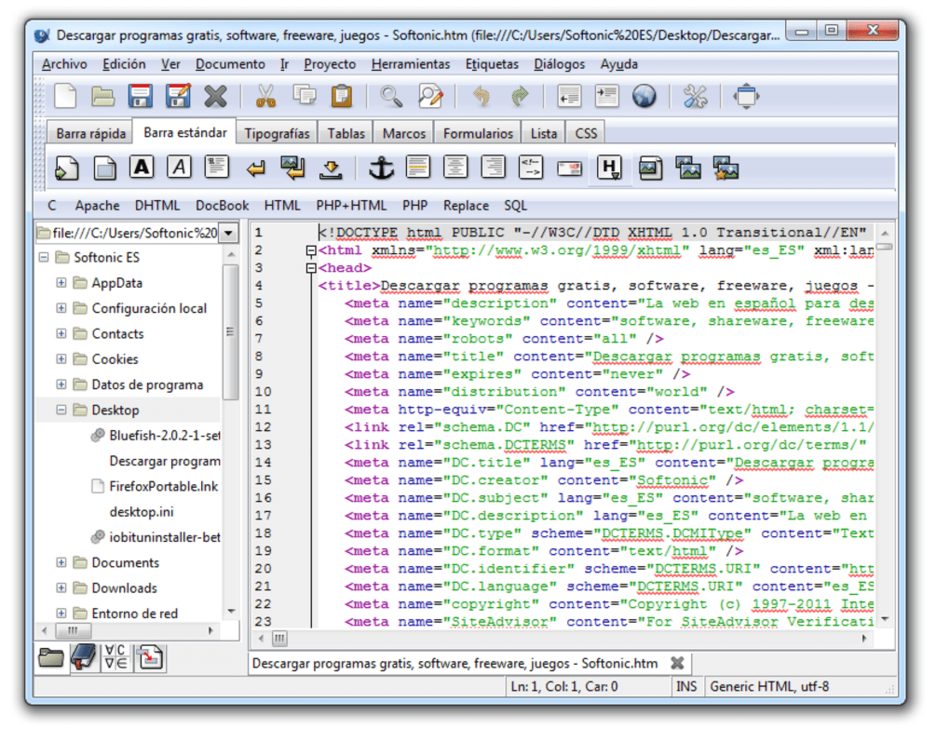Show the character map panel icon

116,657
